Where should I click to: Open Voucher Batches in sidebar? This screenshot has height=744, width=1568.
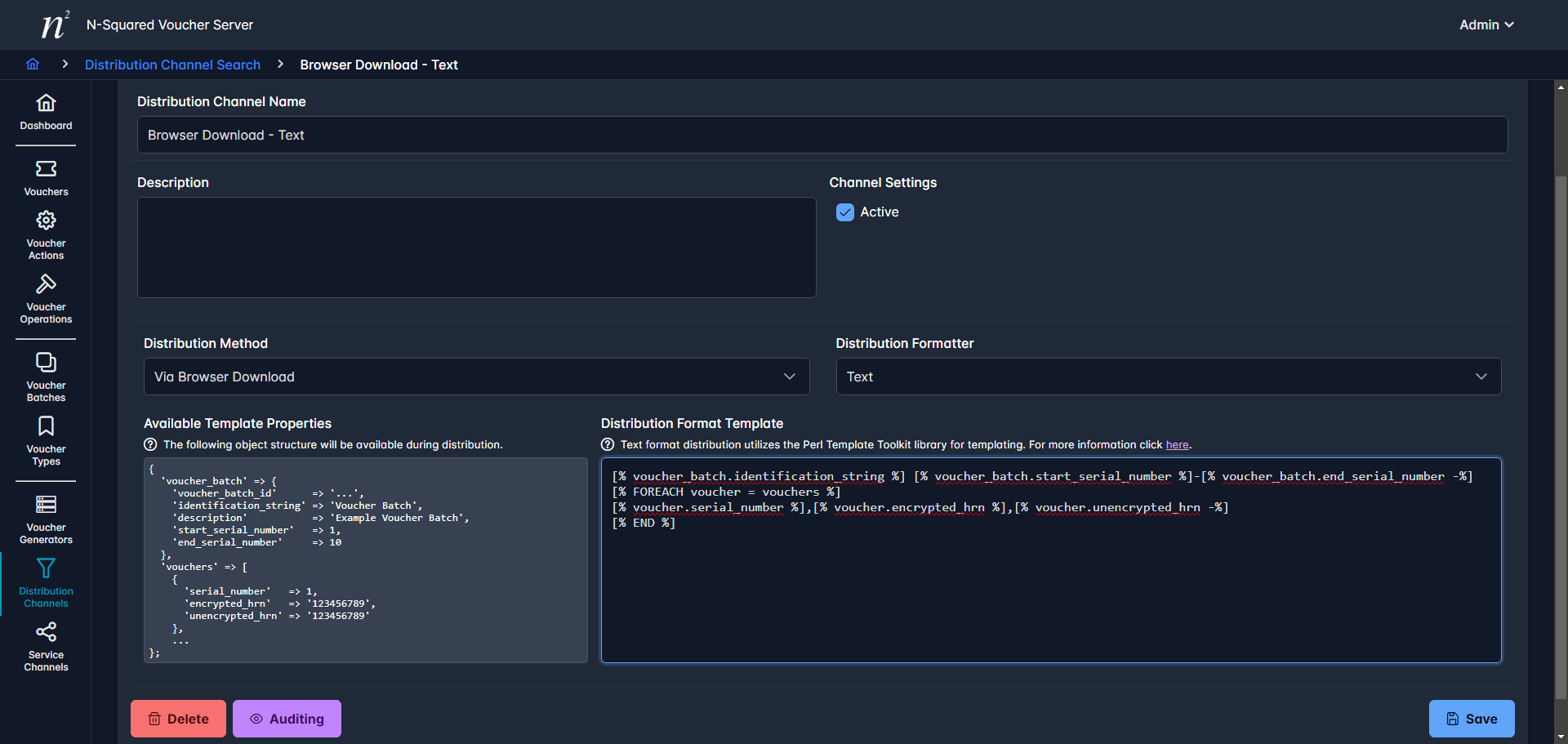46,377
